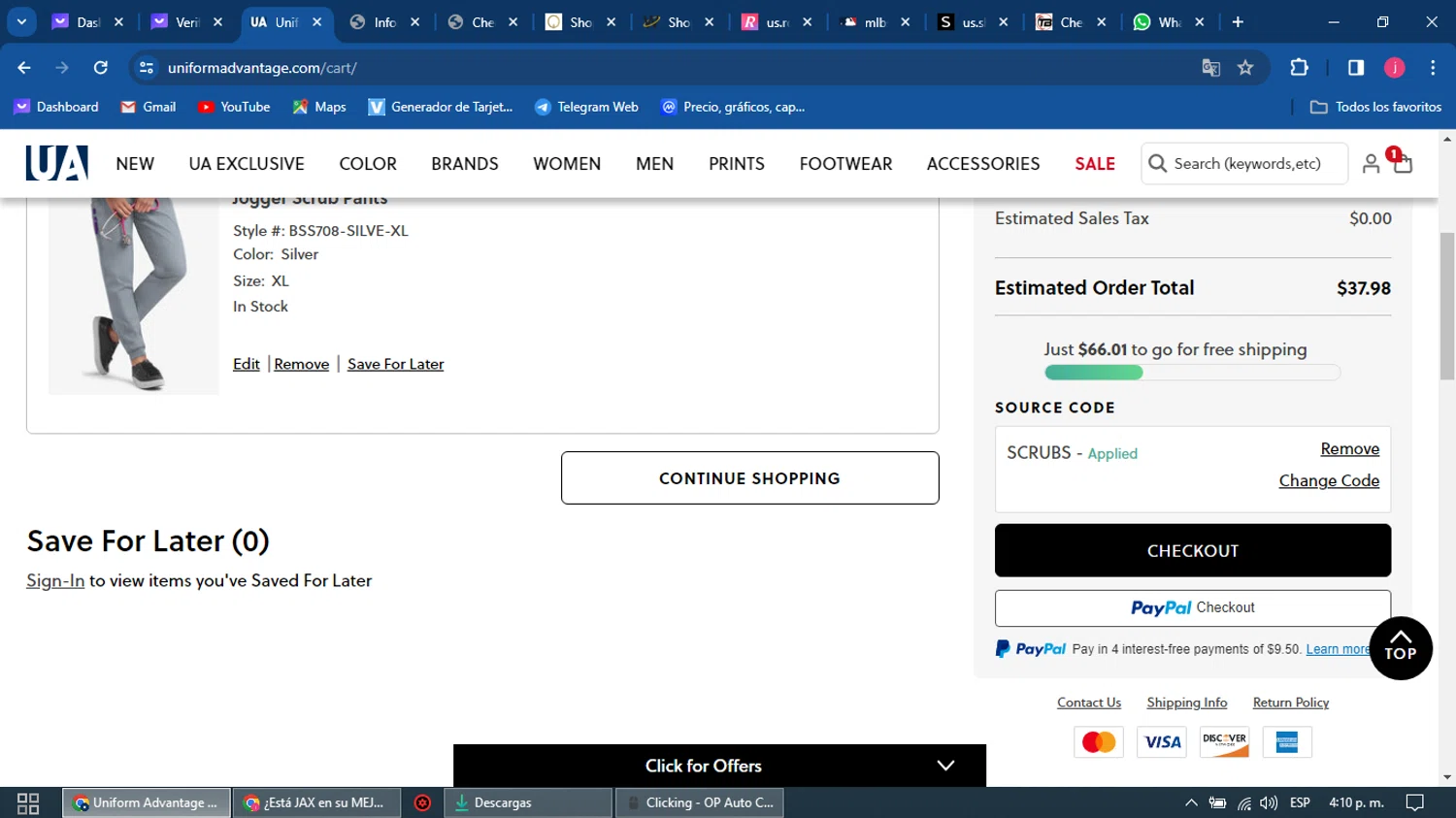1456x818 pixels.
Task: Open the SALE menu
Action: pyautogui.click(x=1095, y=164)
